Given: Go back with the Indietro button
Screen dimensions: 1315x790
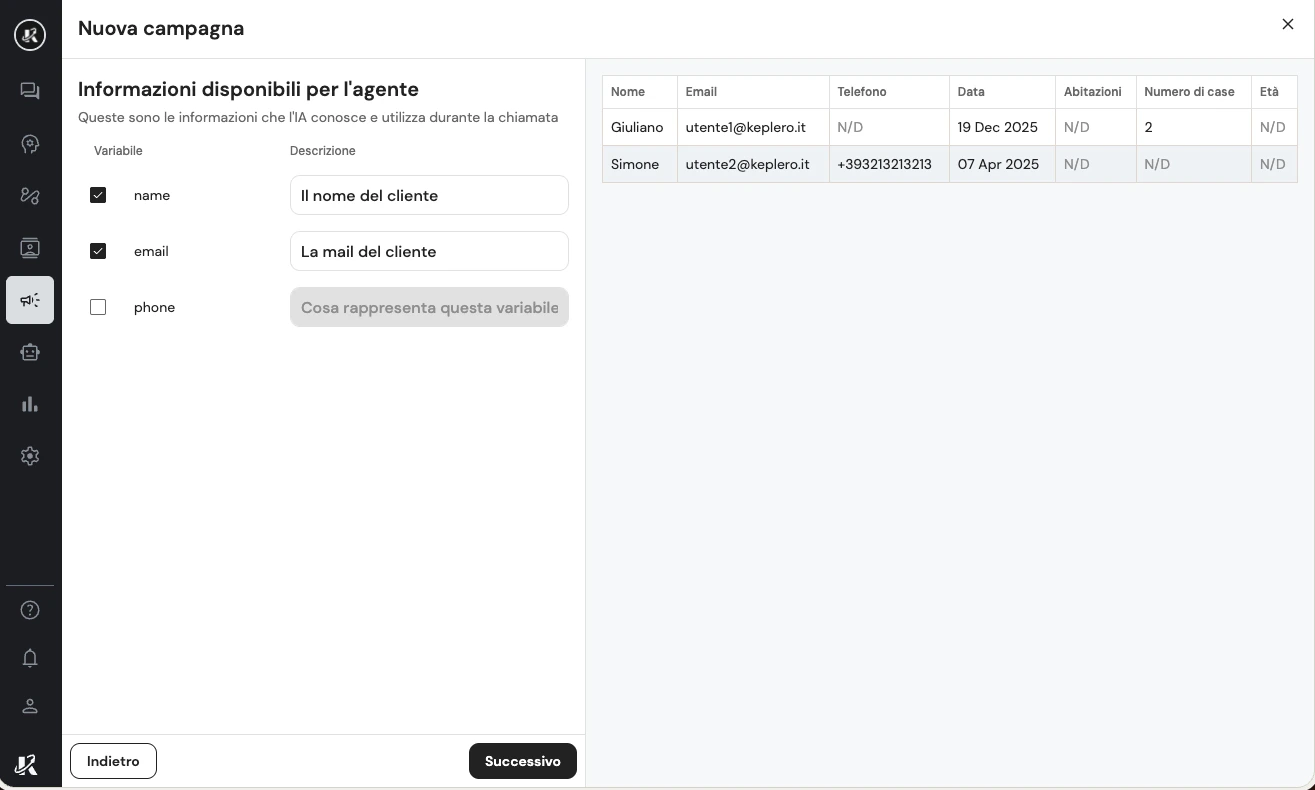Looking at the screenshot, I should tap(113, 761).
